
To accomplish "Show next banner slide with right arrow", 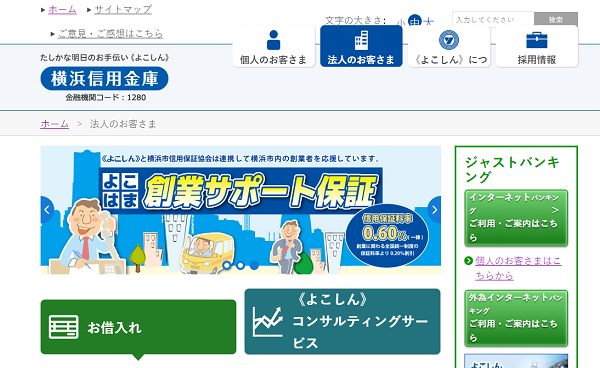I will pos(434,210).
